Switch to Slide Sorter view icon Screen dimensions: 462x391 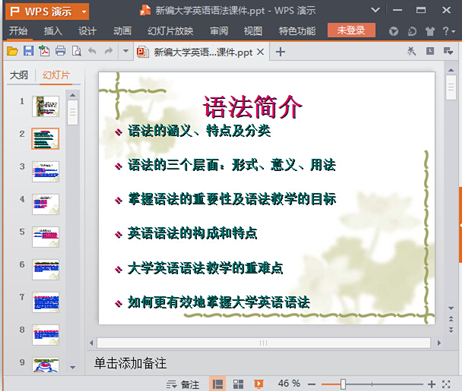click(x=238, y=384)
